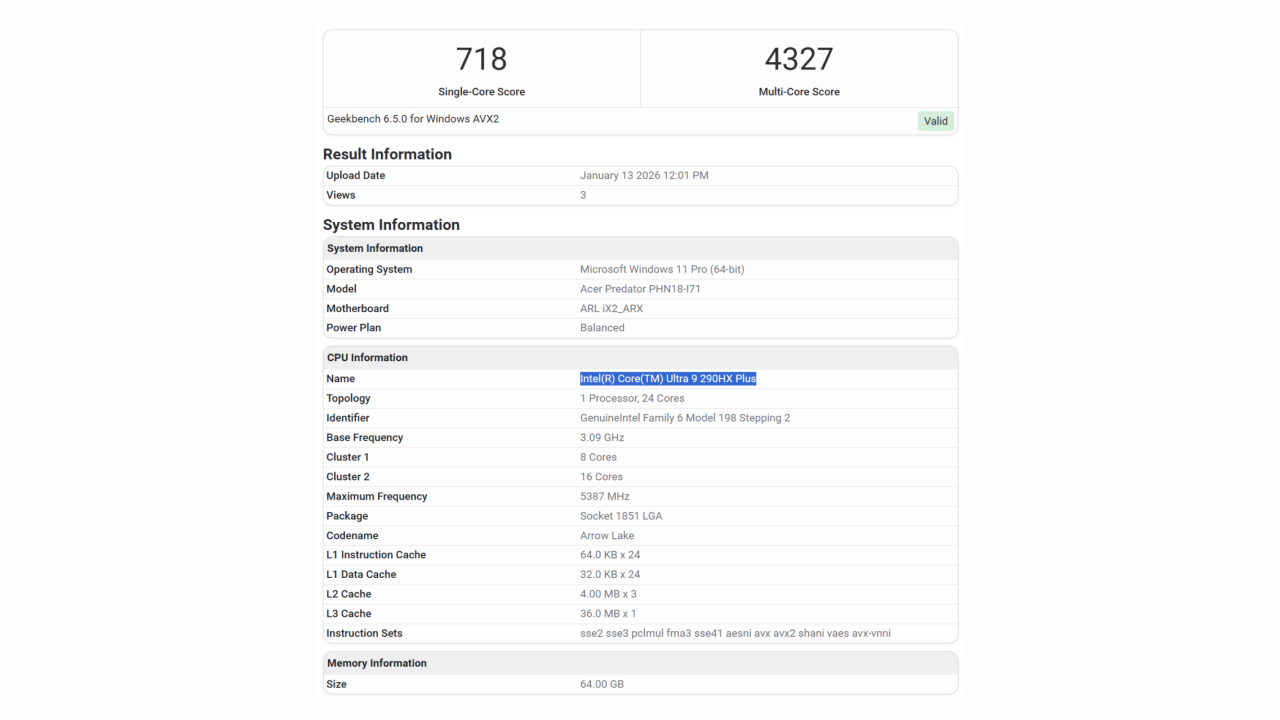Click the 5387 MHz maximum frequency value
The width and height of the screenshot is (1280, 720).
coord(604,497)
